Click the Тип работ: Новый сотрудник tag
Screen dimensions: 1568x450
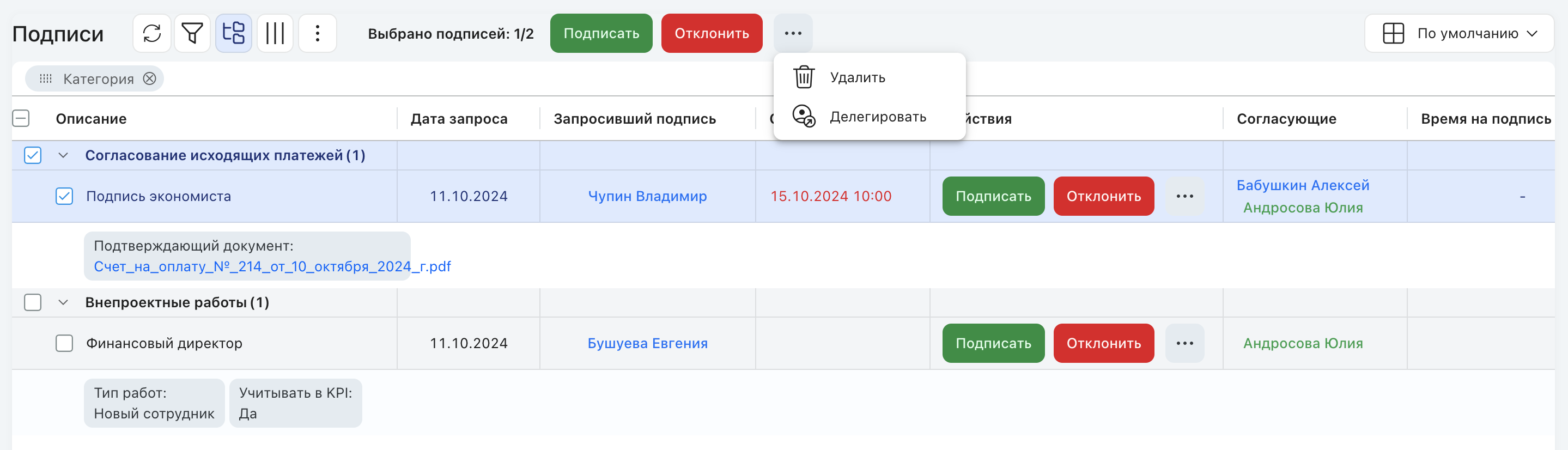tap(154, 403)
